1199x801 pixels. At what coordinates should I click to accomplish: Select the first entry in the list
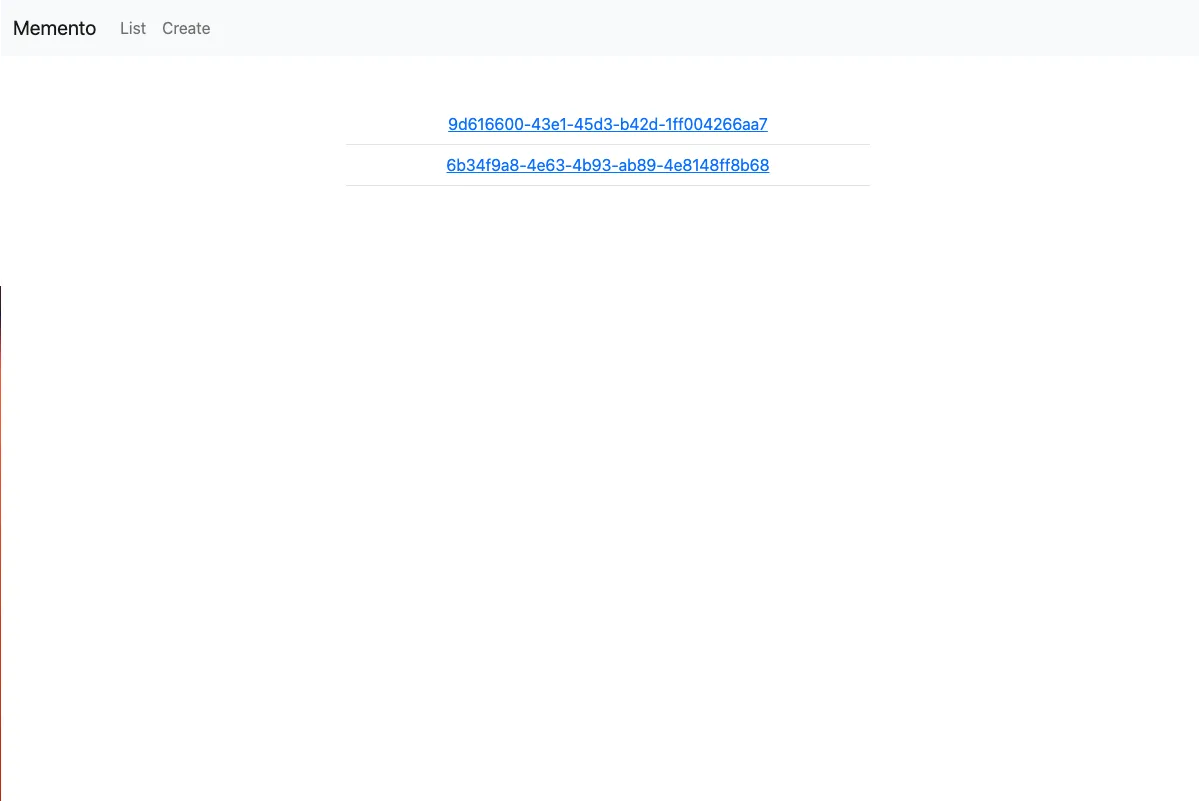tap(607, 124)
